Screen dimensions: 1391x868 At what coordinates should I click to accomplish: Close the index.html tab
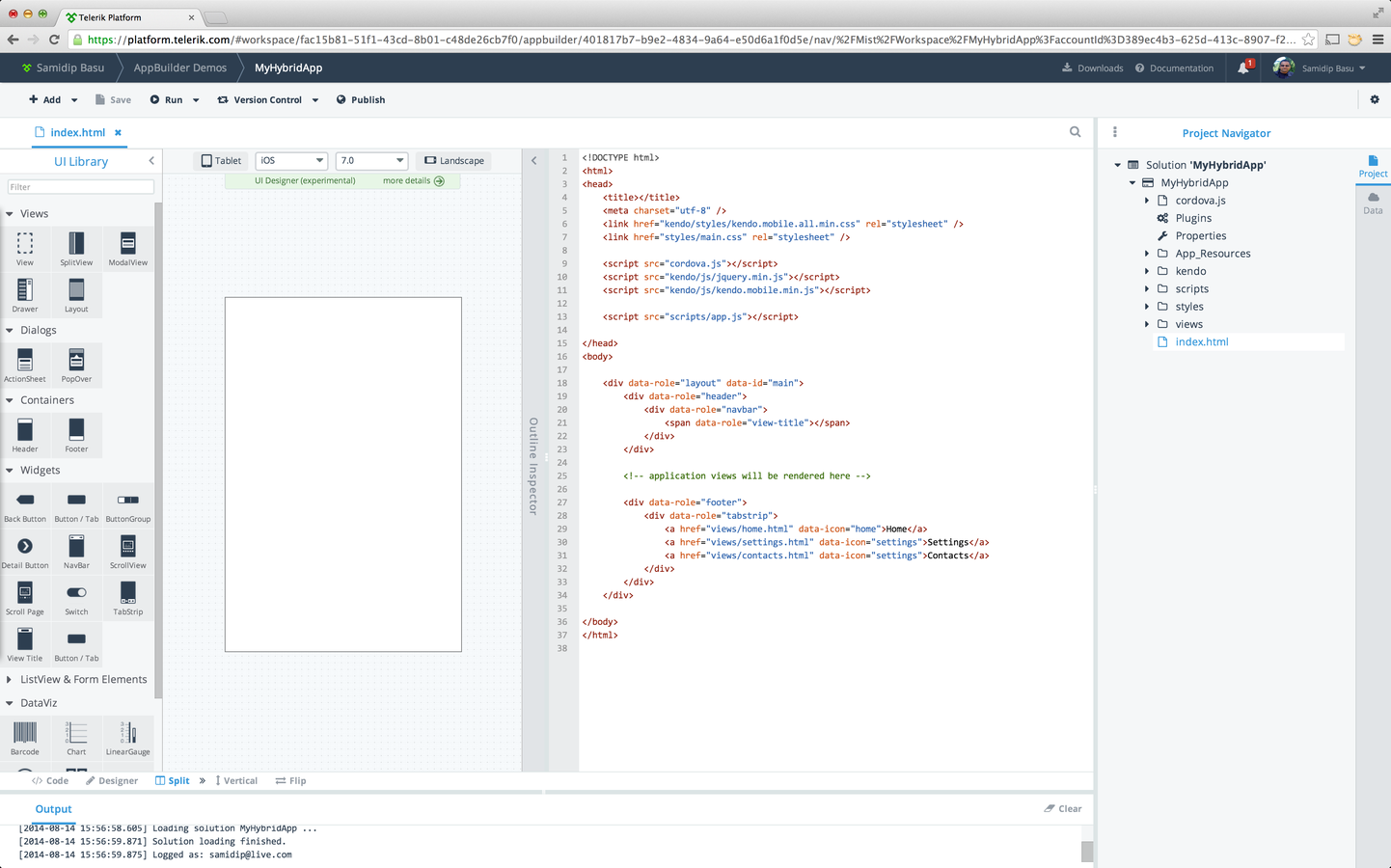[119, 133]
